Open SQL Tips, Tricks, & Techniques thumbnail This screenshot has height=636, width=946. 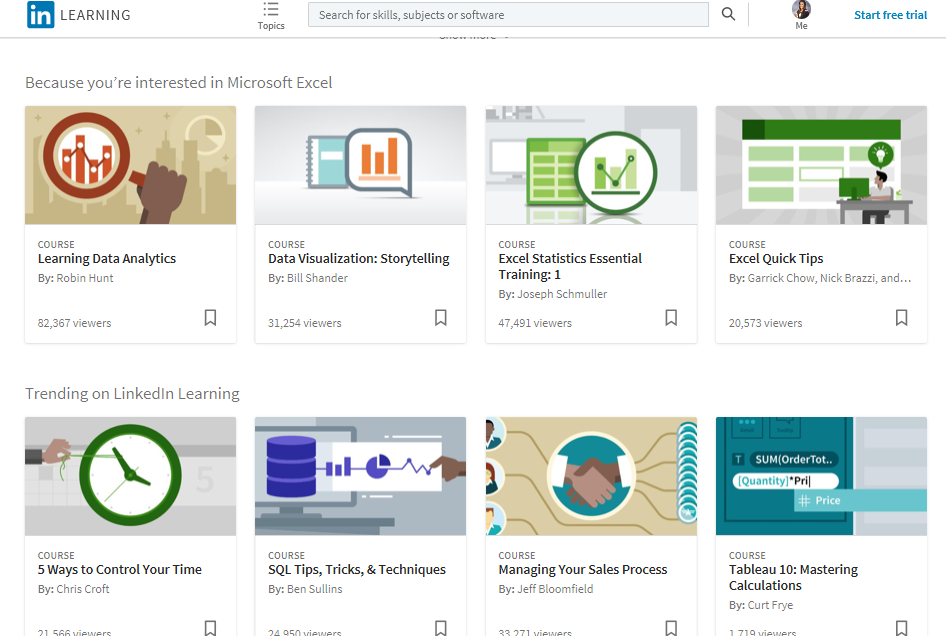(360, 476)
